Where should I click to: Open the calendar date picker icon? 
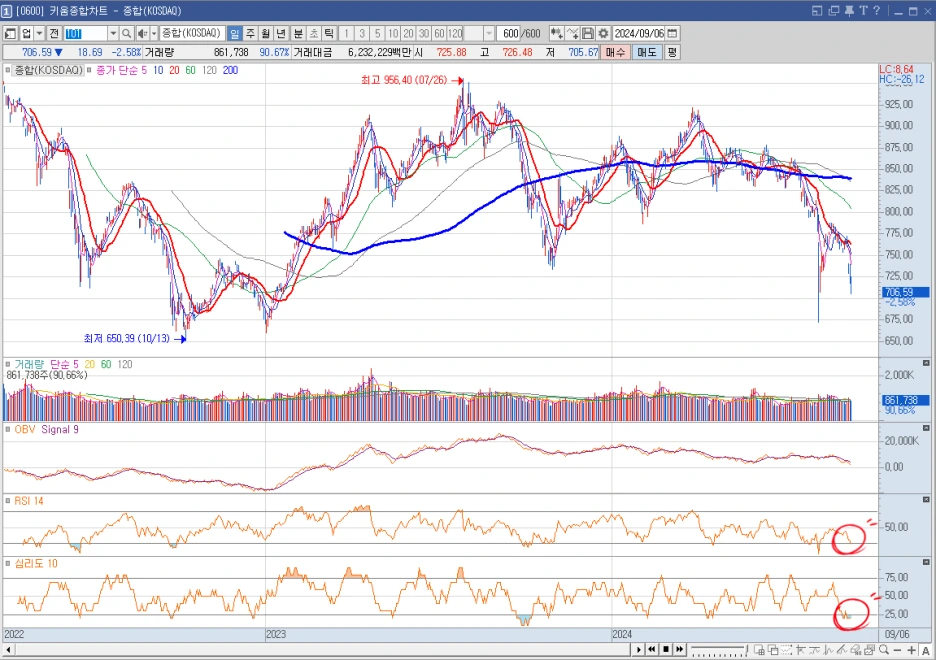[672, 33]
